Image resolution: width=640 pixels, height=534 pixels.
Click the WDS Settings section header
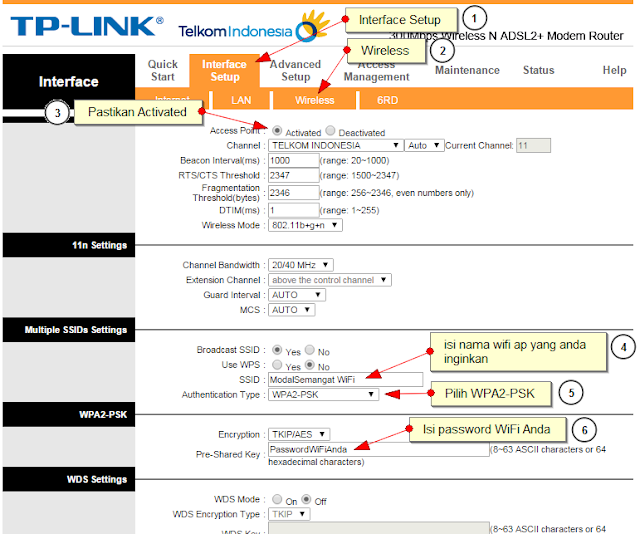point(69,479)
